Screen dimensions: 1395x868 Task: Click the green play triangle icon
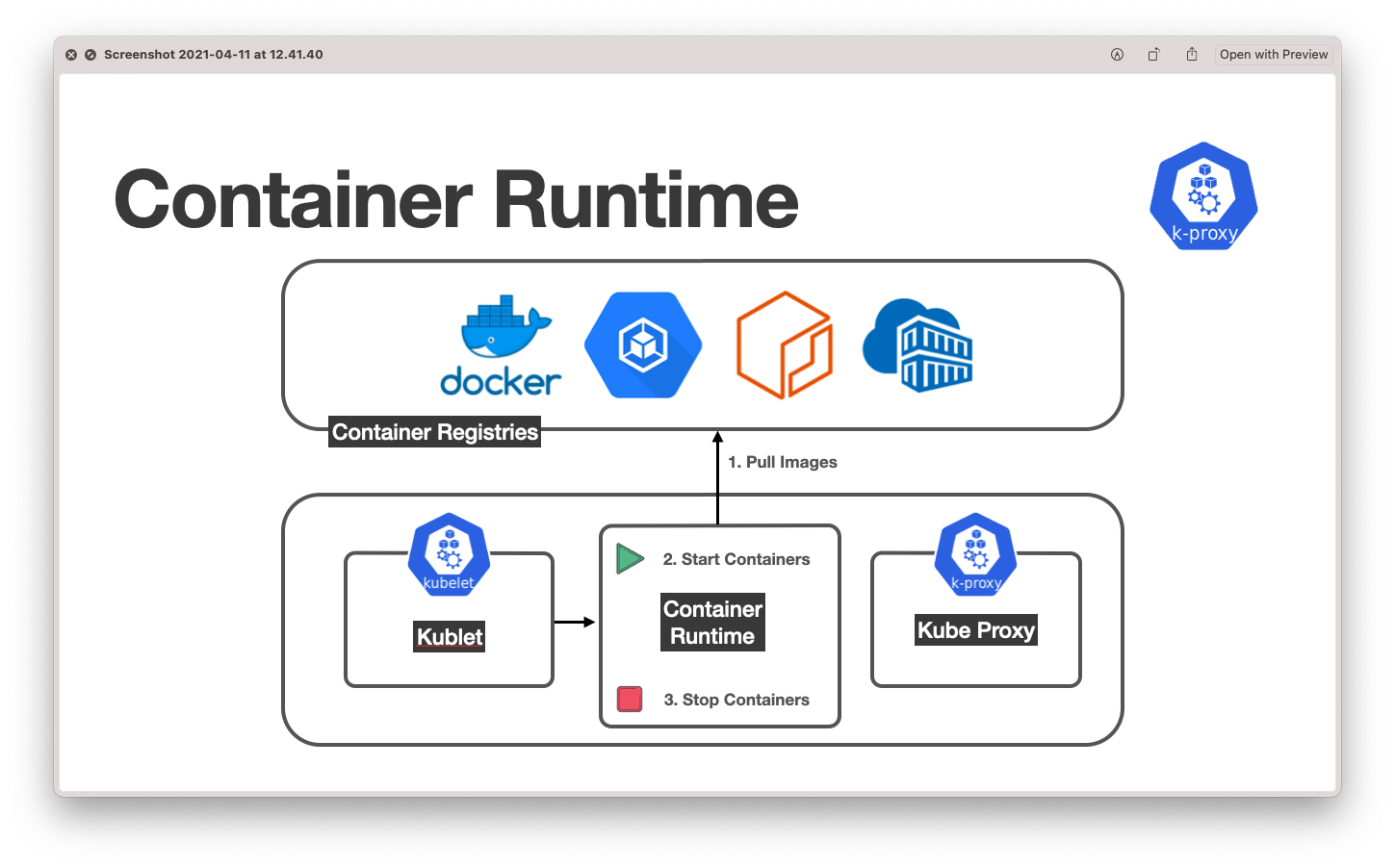pyautogui.click(x=630, y=558)
